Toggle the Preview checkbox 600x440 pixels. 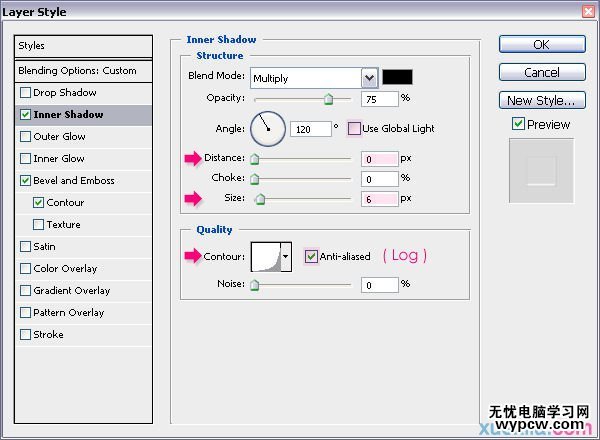[518, 124]
